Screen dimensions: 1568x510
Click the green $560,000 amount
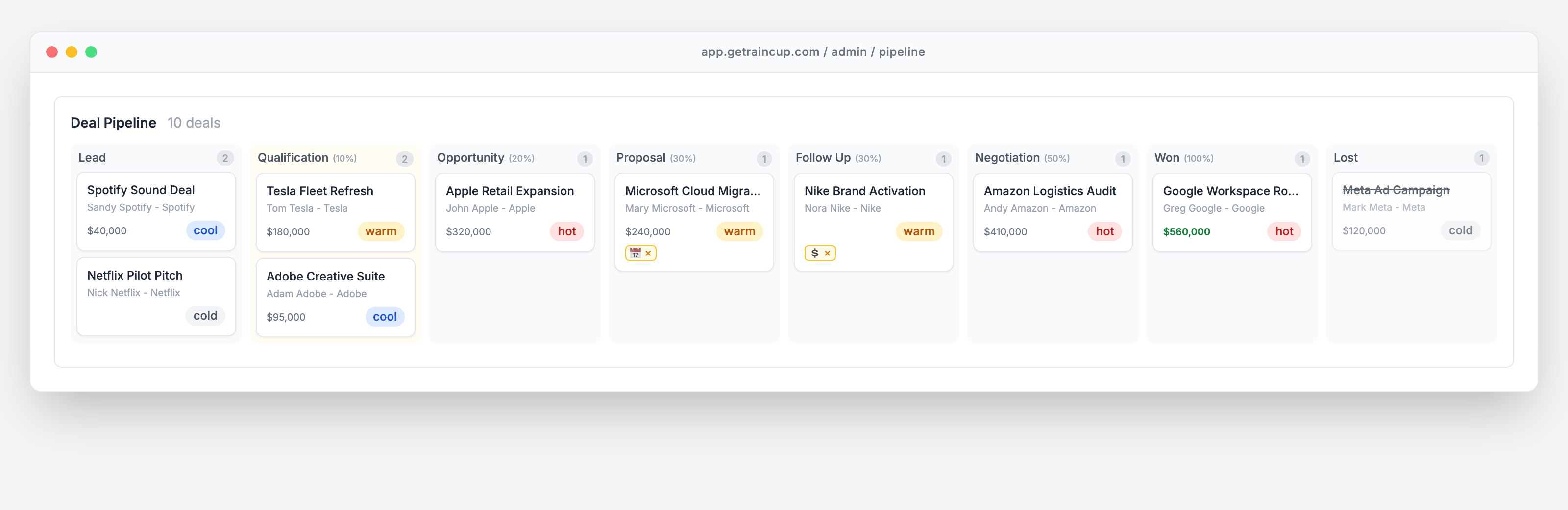pos(1186,231)
